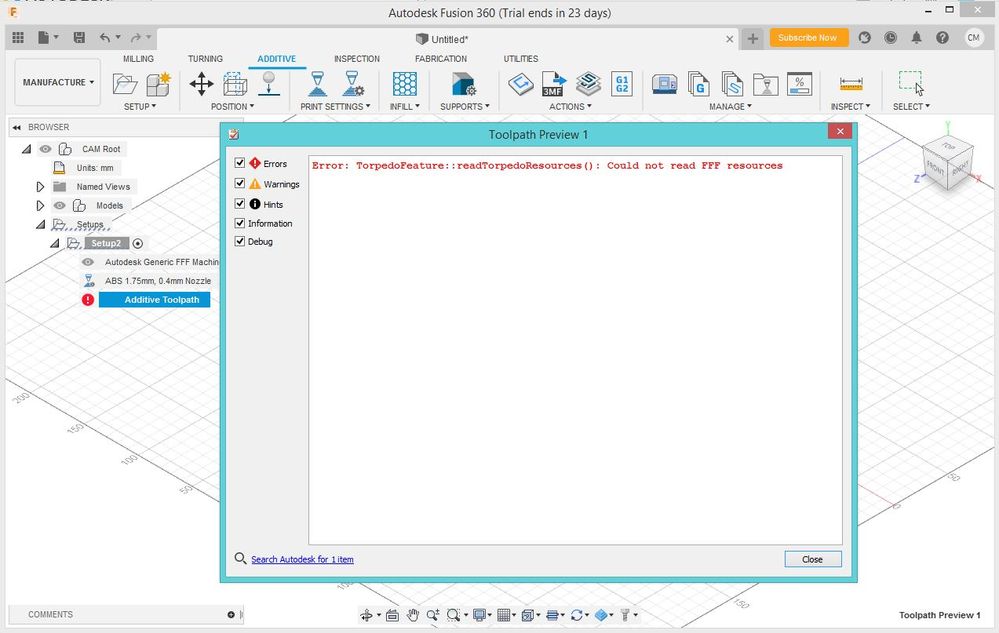Viewport: 999px width, 633px height.
Task: Select the Move components tool
Action: pos(201,83)
